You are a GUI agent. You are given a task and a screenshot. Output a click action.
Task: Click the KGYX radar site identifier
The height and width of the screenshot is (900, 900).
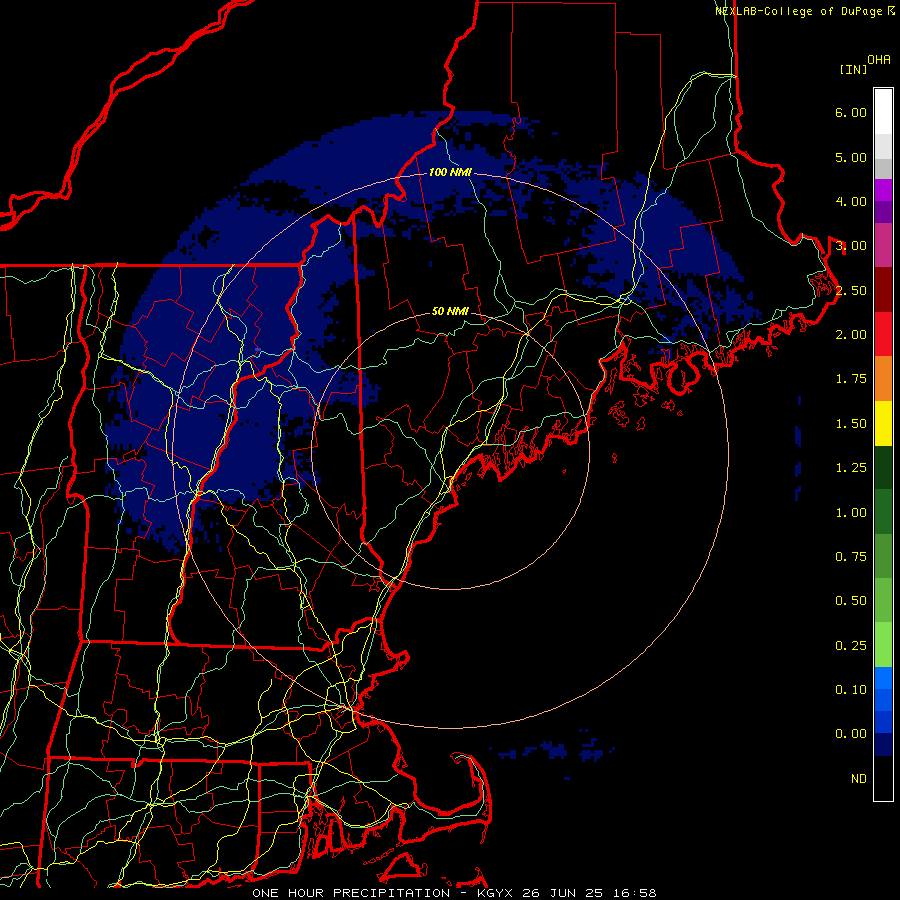[495, 893]
